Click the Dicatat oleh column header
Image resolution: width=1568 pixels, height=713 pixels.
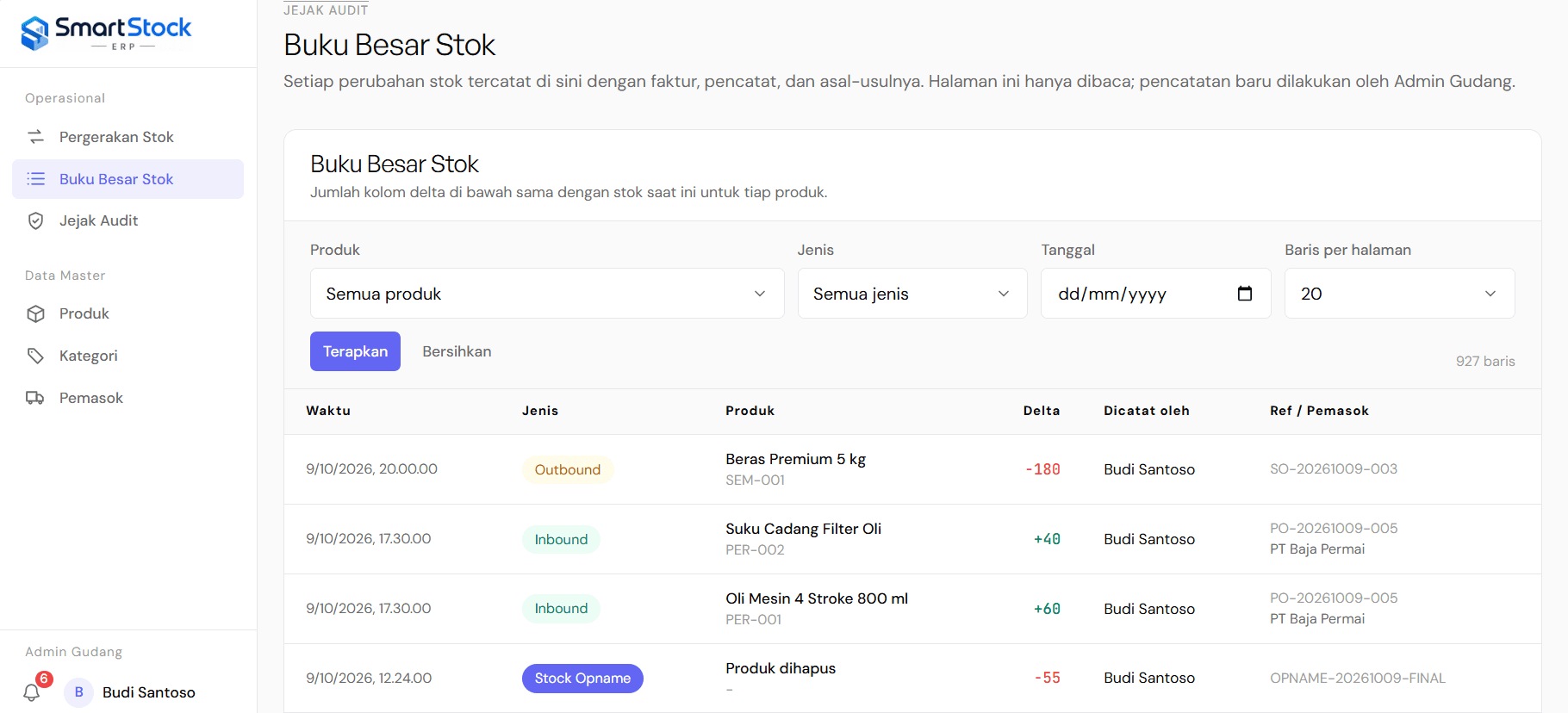(x=1147, y=411)
